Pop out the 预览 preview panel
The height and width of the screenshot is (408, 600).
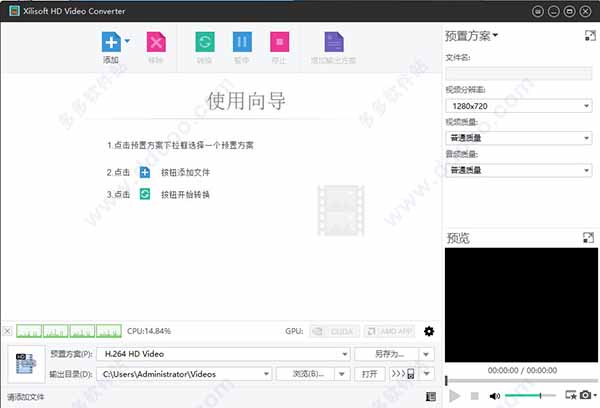coord(589,238)
